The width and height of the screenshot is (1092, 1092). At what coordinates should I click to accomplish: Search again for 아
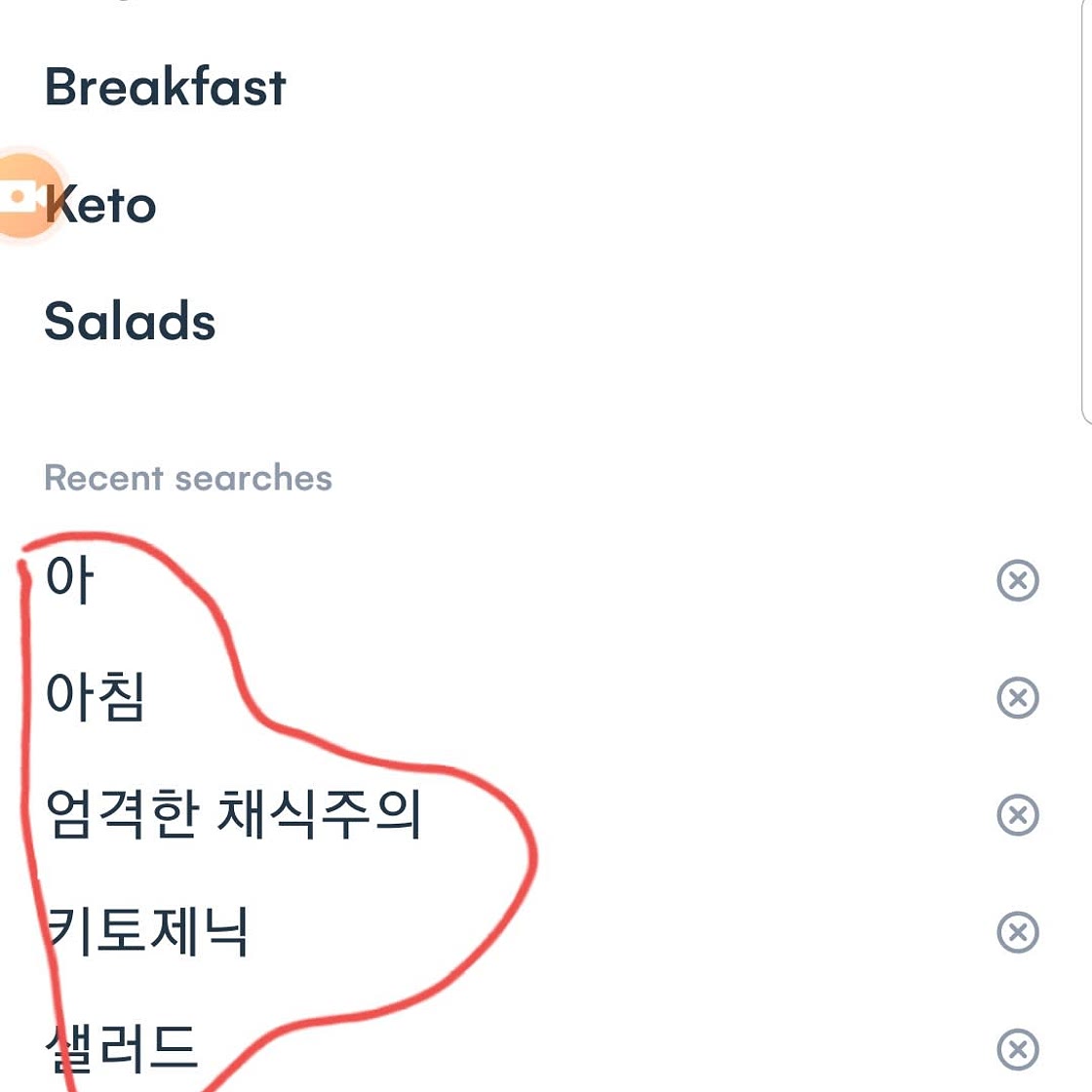coord(69,580)
